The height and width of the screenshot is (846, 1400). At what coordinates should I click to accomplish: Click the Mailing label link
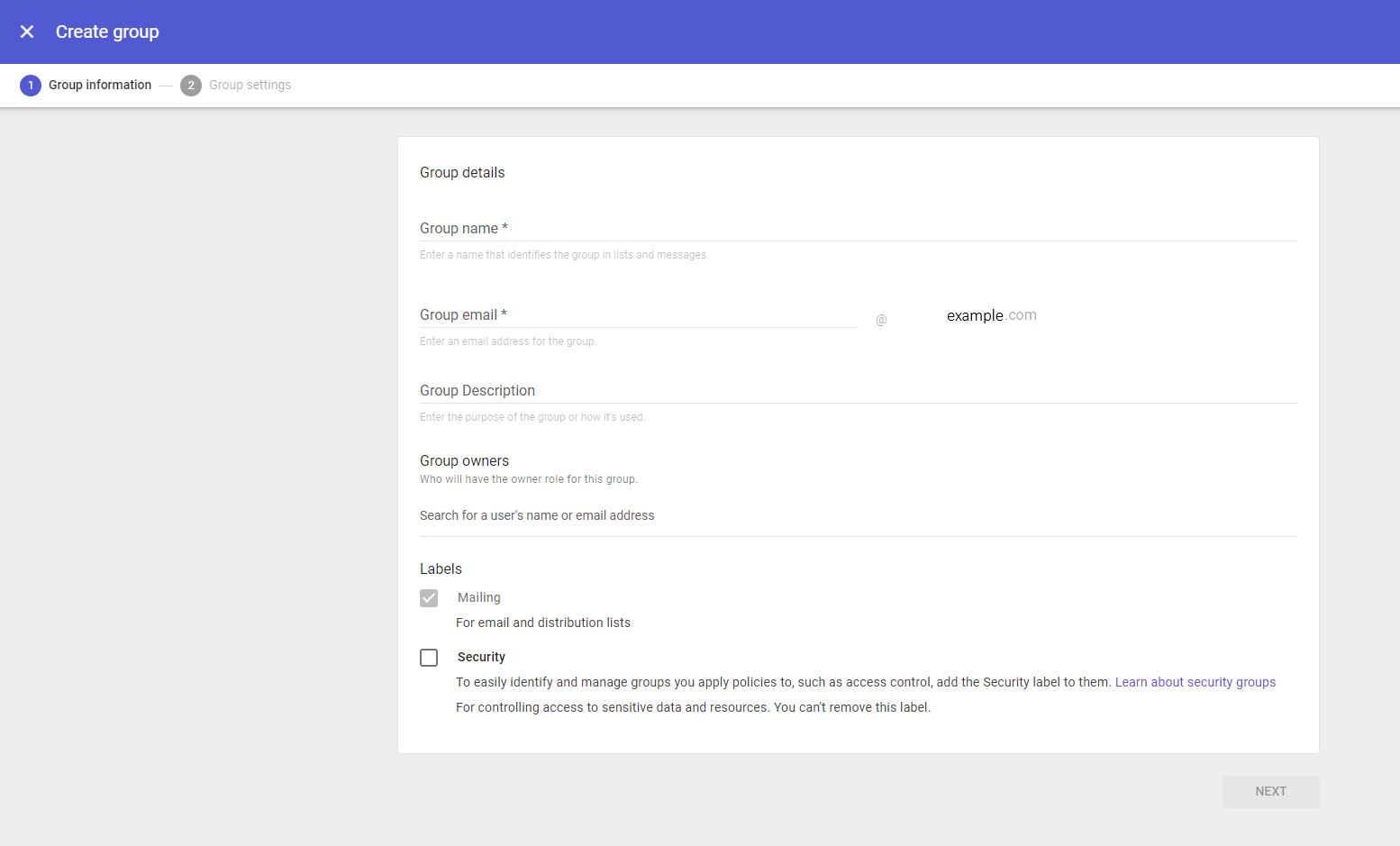click(x=478, y=597)
